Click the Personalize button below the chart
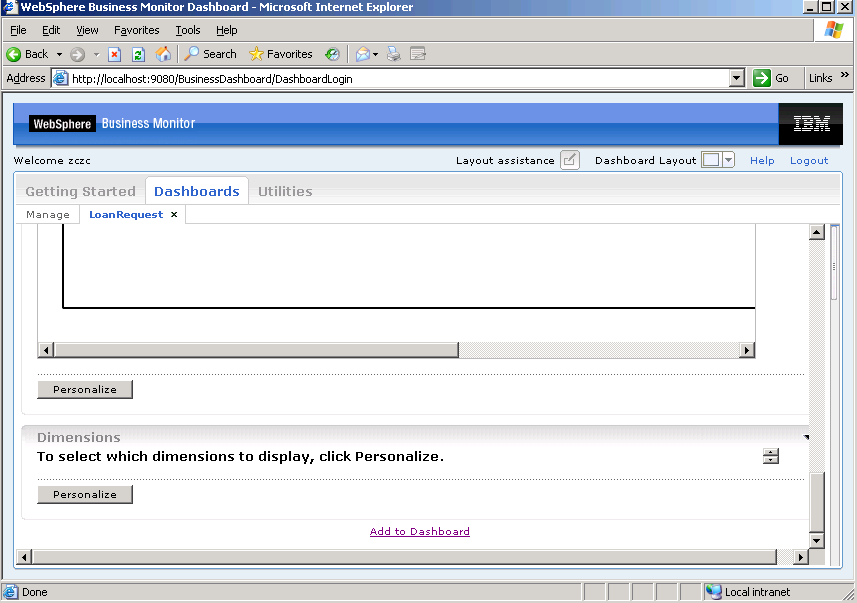 85,389
